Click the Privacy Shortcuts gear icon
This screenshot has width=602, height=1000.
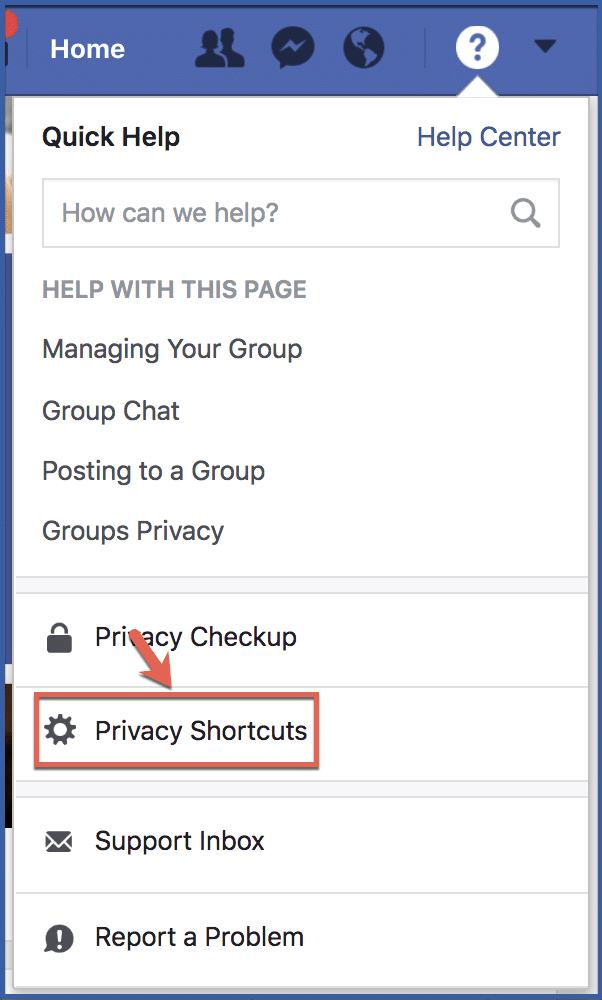coord(61,731)
